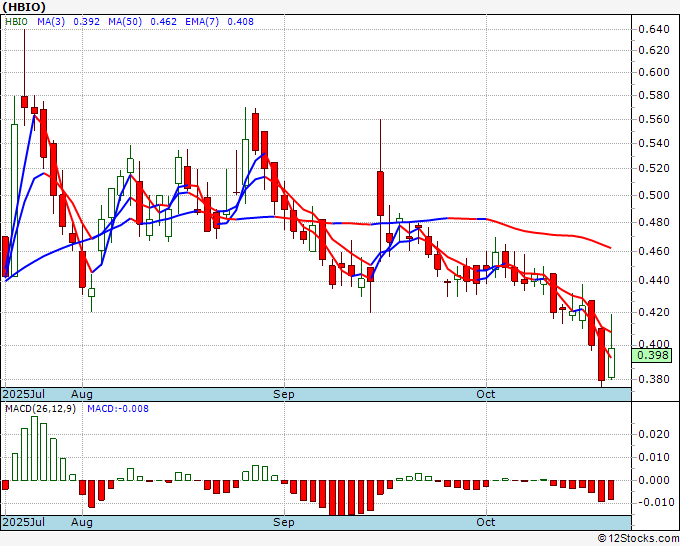This screenshot has height=546, width=680.
Task: Click the highlighted 0.398 current price tag
Action: point(655,355)
